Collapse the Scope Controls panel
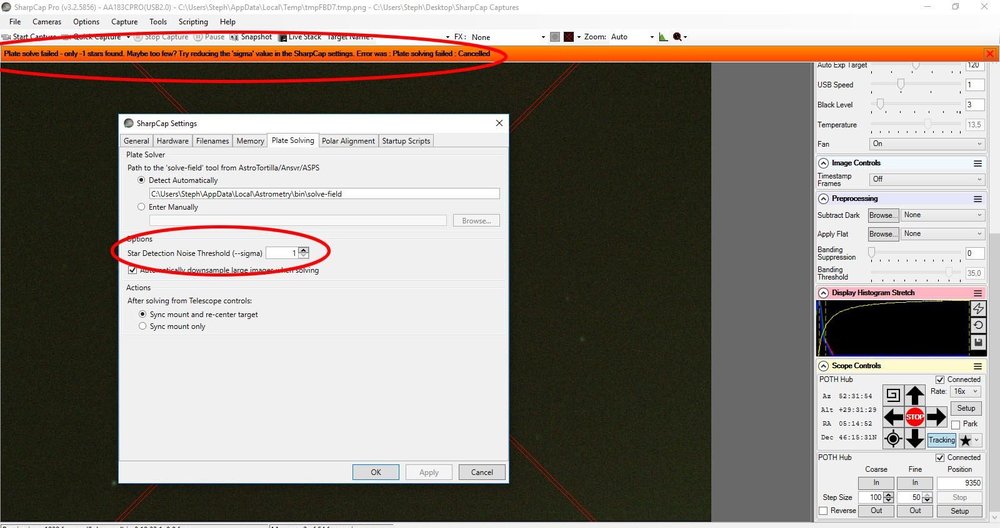The width and height of the screenshot is (1000, 528). click(x=823, y=366)
